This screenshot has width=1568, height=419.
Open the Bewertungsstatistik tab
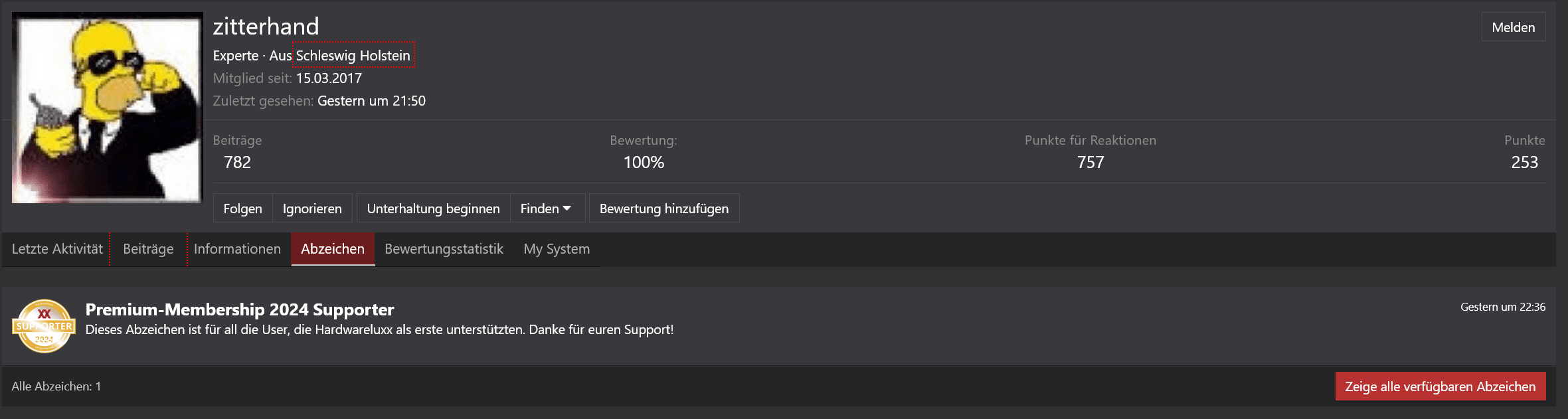pyautogui.click(x=444, y=249)
